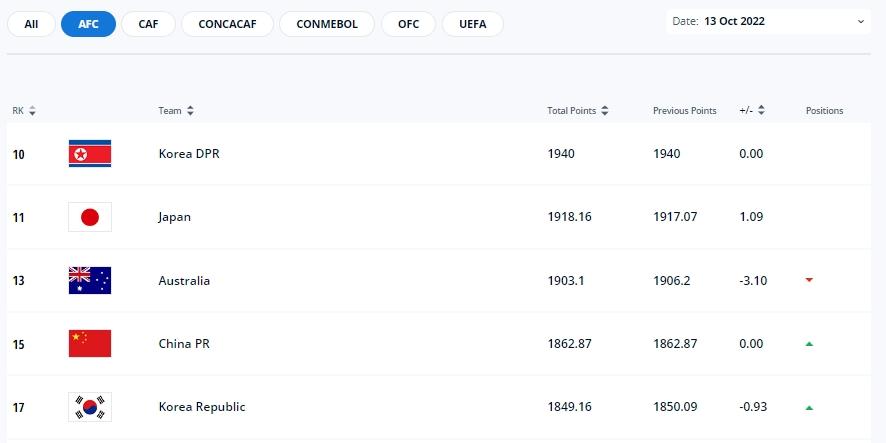886x443 pixels.
Task: Switch to the OFC filter
Action: [408, 24]
